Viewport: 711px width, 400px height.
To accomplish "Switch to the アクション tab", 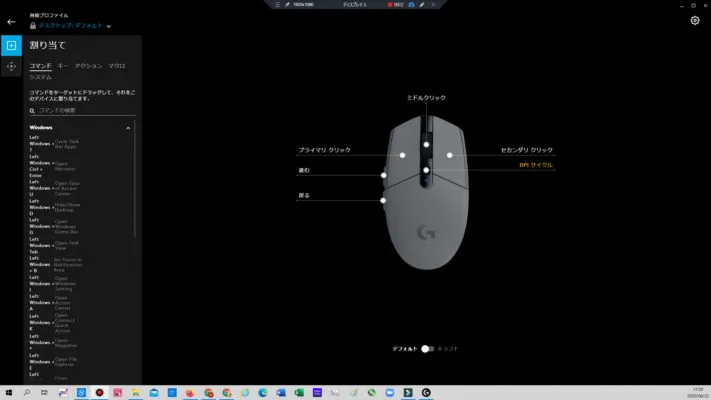I will [88, 66].
